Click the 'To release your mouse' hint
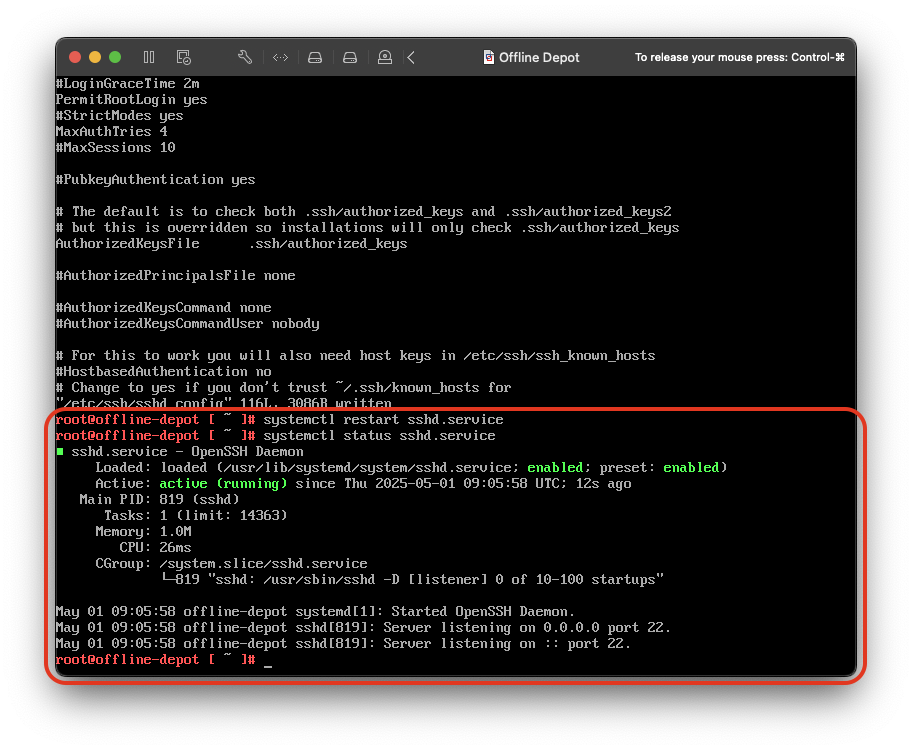Image resolution: width=912 pixels, height=750 pixels. click(739, 57)
